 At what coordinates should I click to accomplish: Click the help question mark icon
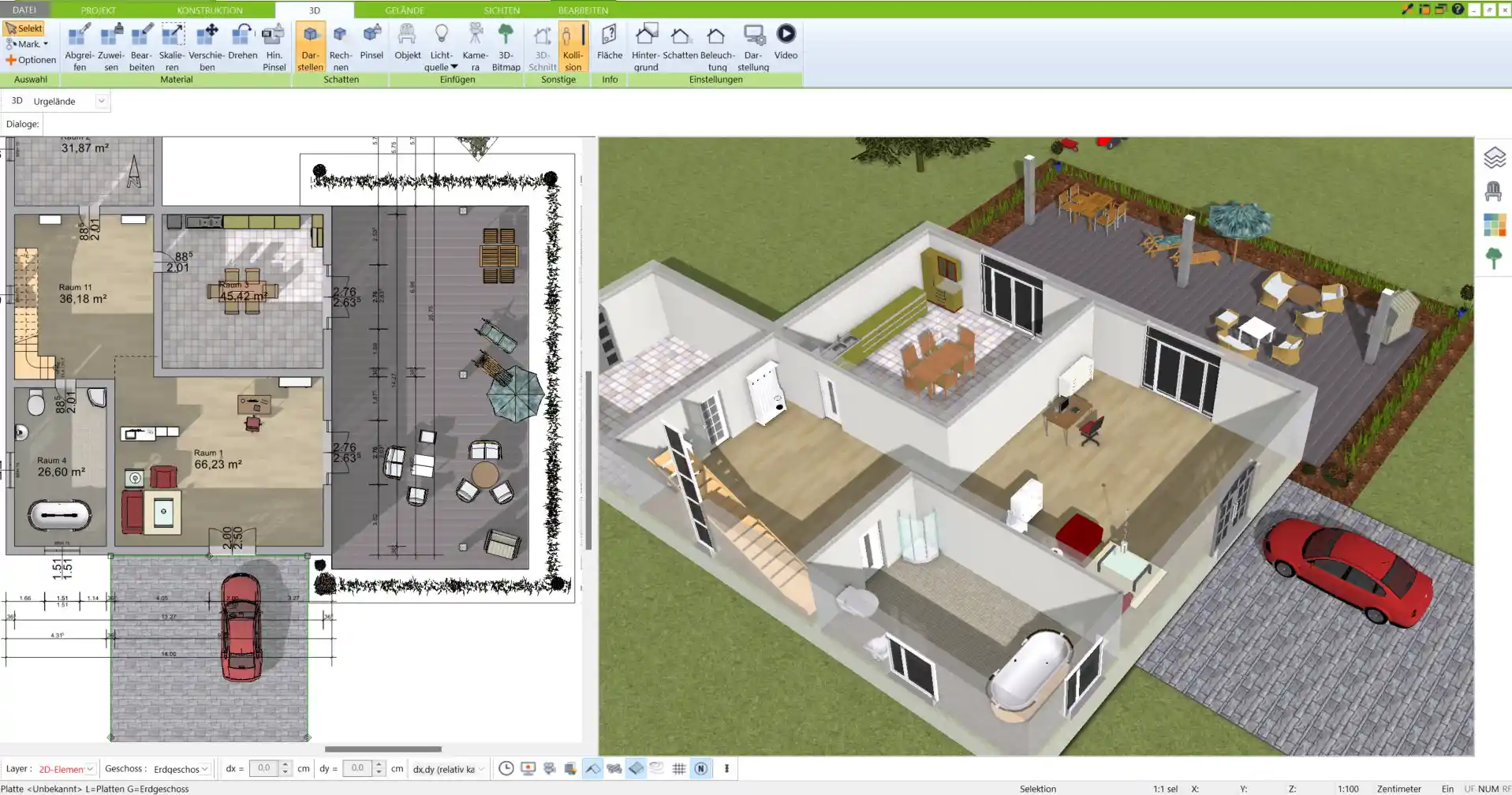pyautogui.click(x=1458, y=9)
